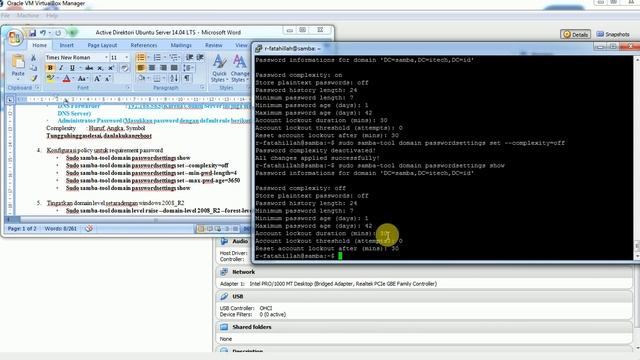This screenshot has height=360, width=640.
Task: Switch to the Home ribbon tab
Action: [x=40, y=45]
